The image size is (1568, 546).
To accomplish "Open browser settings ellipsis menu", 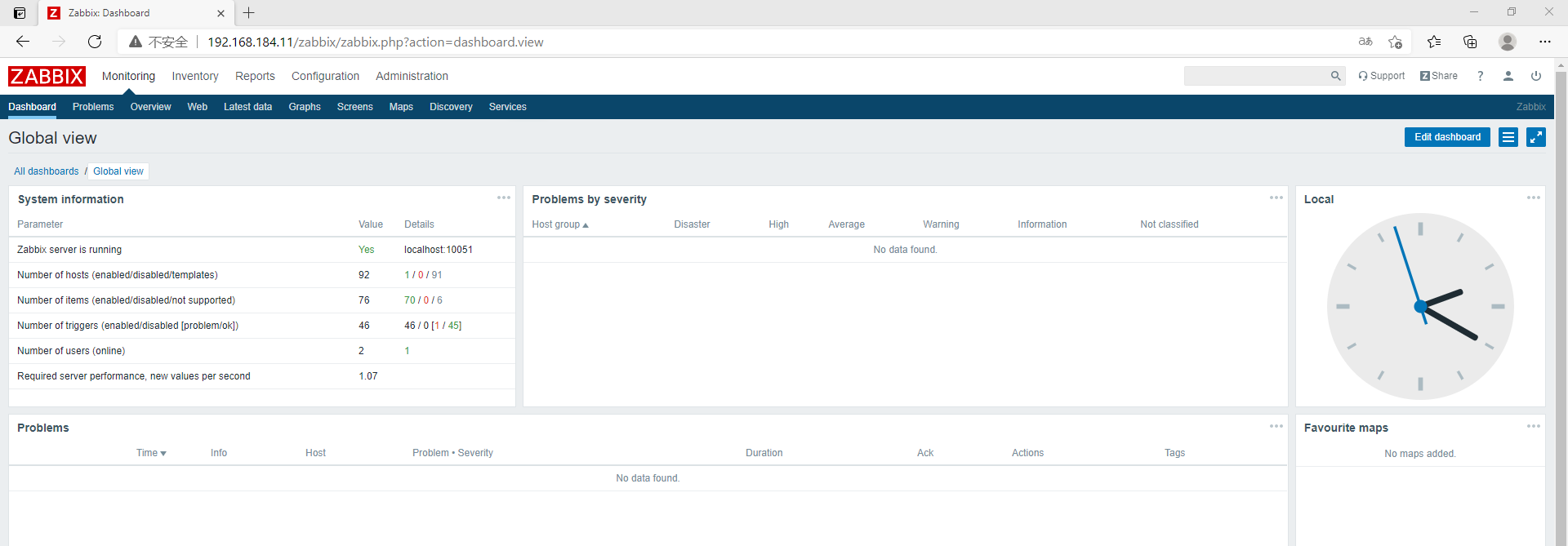I will click(1545, 42).
